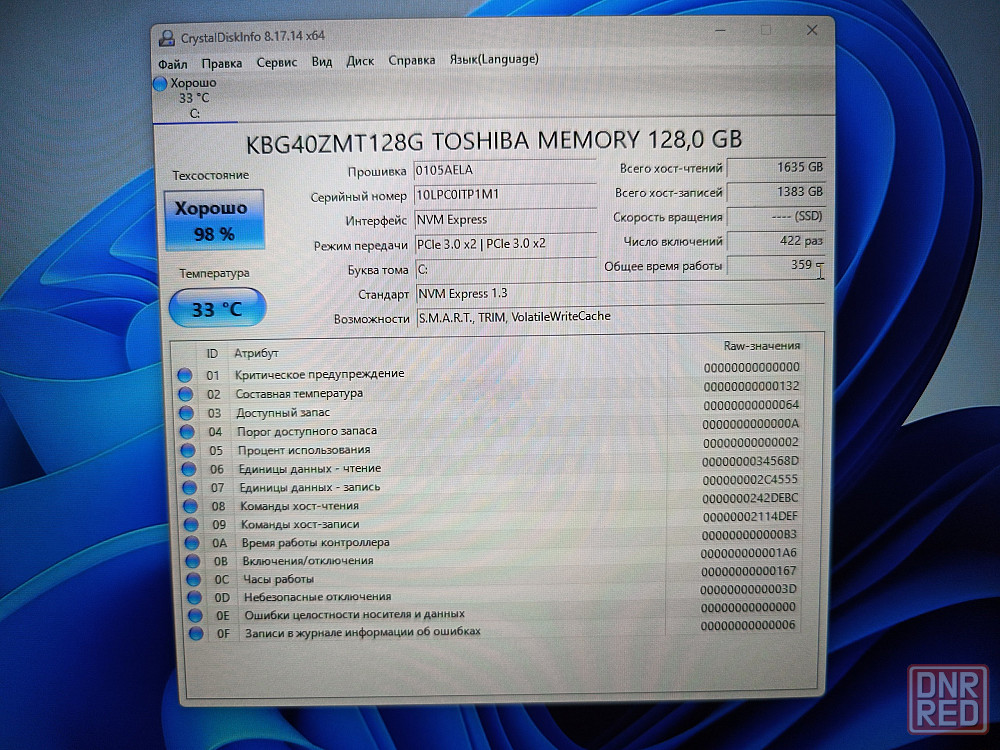Click the ID column header
1000x750 pixels.
pyautogui.click(x=212, y=354)
